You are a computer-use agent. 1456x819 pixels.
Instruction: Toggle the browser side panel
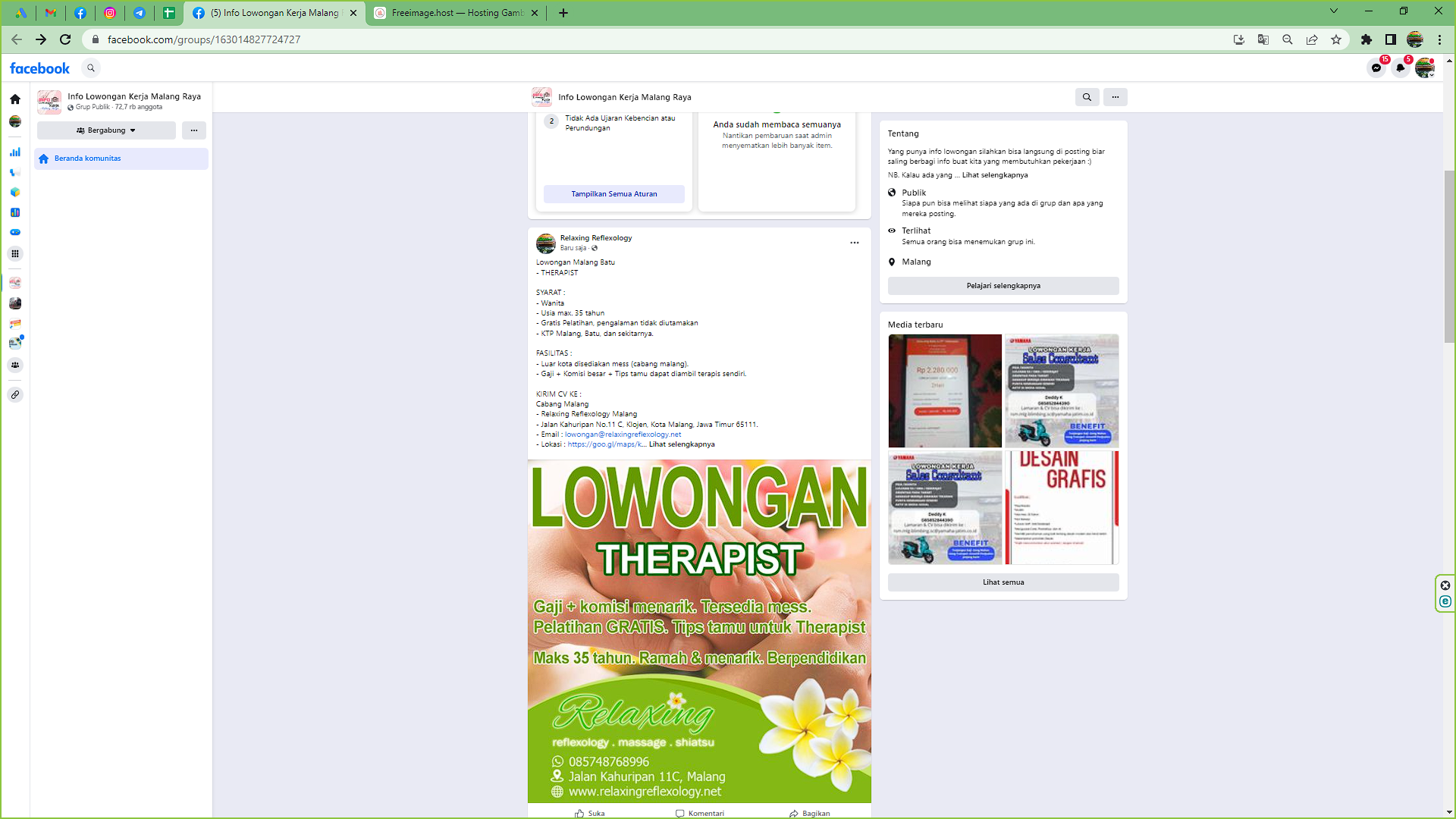click(1391, 39)
